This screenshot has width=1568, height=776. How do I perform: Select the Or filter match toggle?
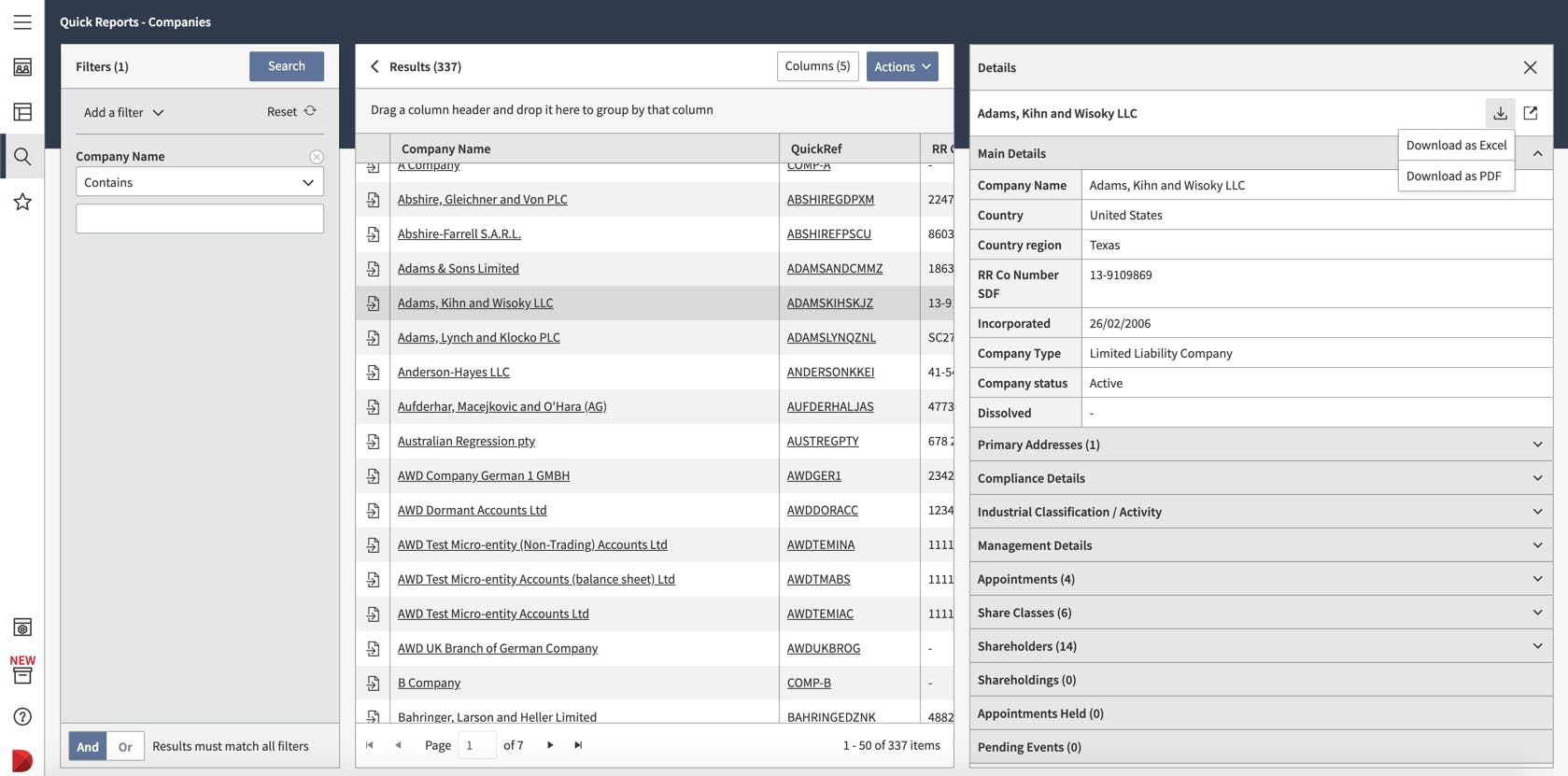pyautogui.click(x=125, y=746)
